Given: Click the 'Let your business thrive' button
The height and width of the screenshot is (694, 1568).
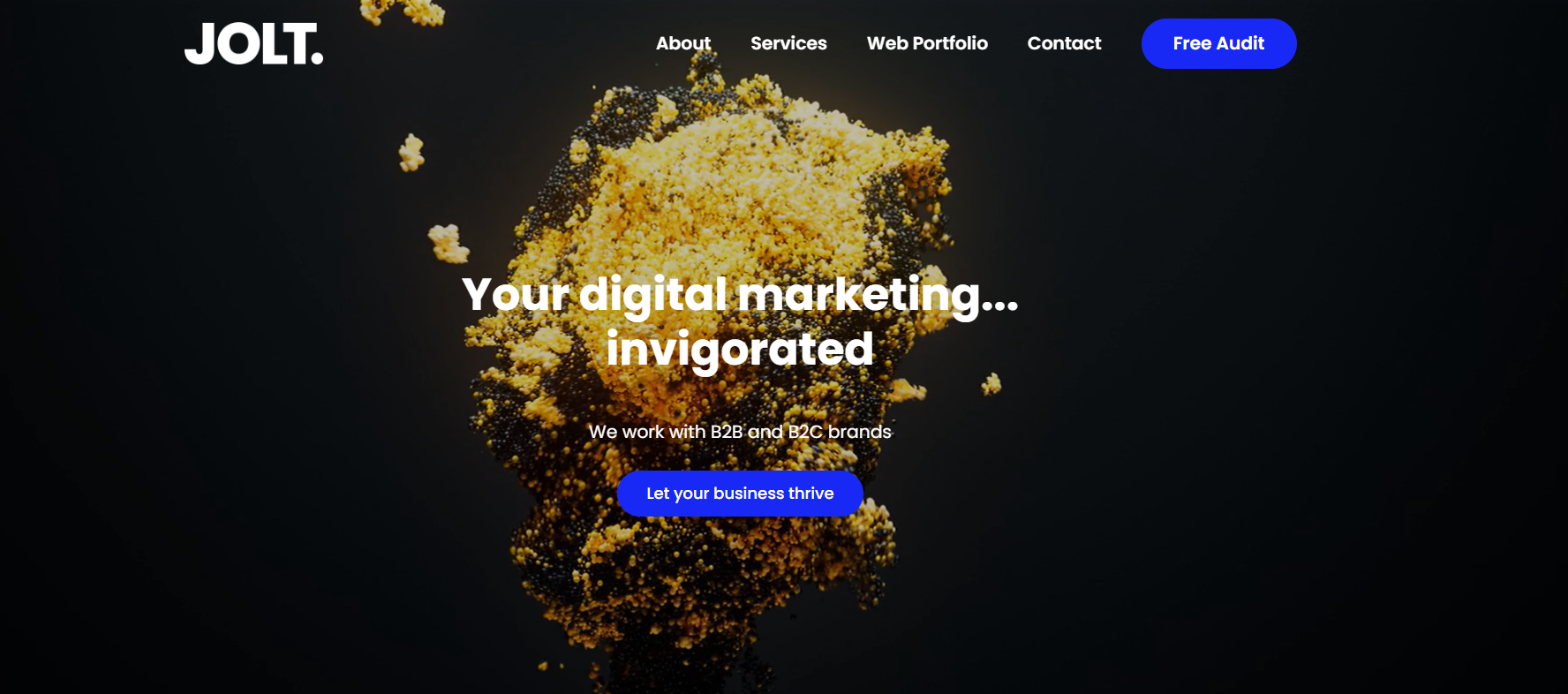Looking at the screenshot, I should 740,494.
